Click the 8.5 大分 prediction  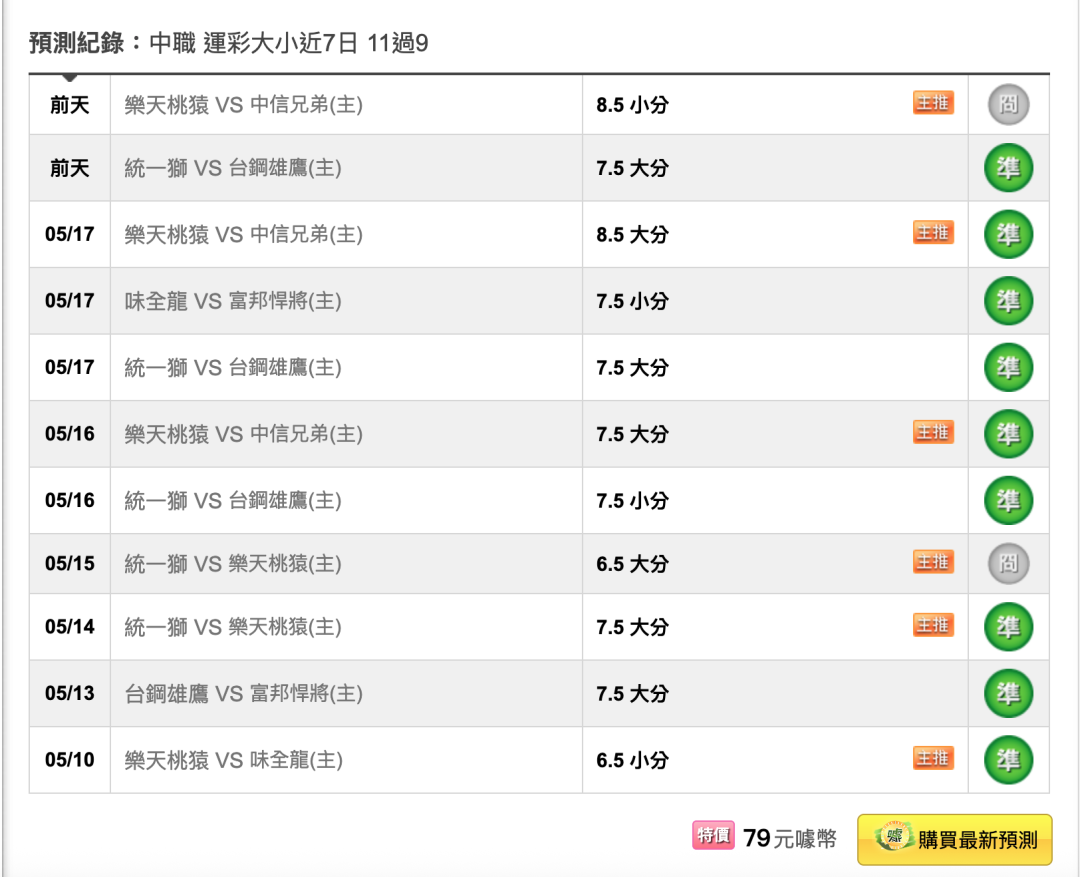click(x=632, y=235)
